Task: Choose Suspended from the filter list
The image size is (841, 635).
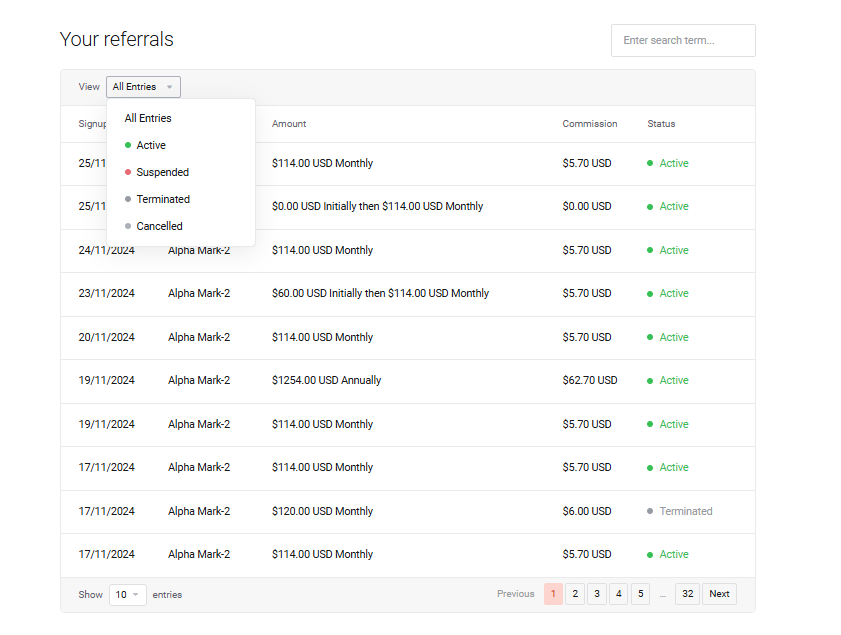Action: click(x=162, y=172)
